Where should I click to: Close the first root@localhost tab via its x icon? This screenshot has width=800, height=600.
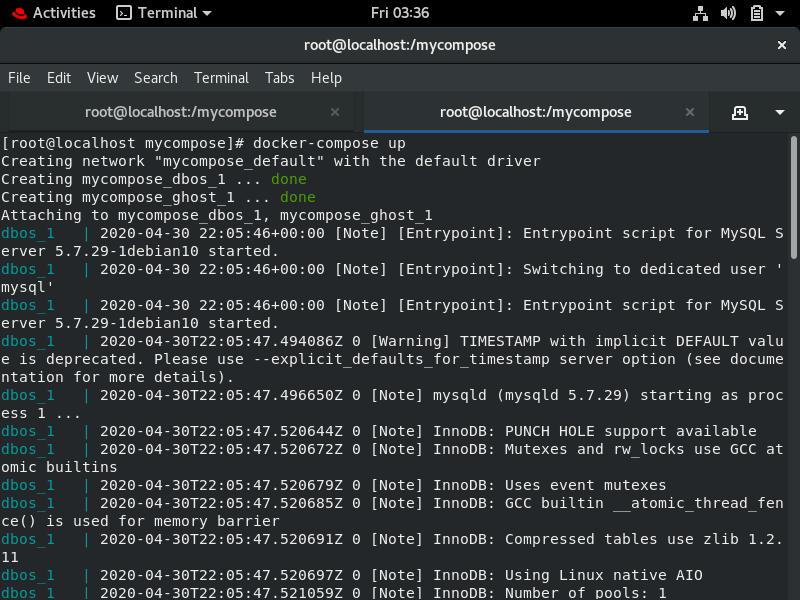[x=335, y=112]
